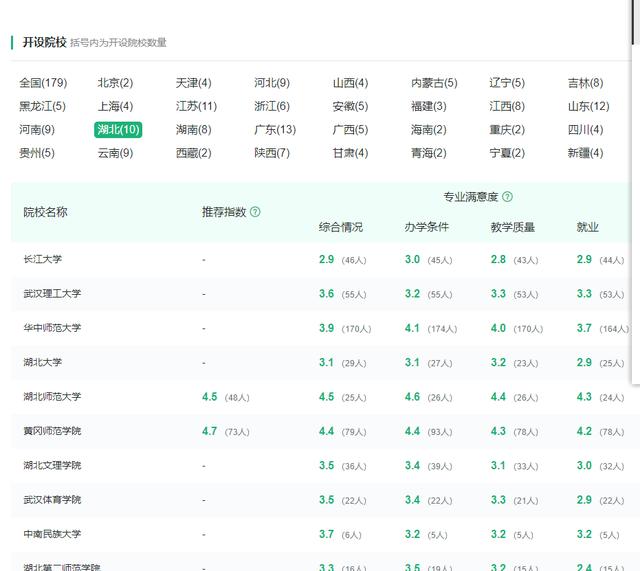This screenshot has height=571, width=640.
Task: Choose 辽宁(5) province
Action: [x=507, y=83]
